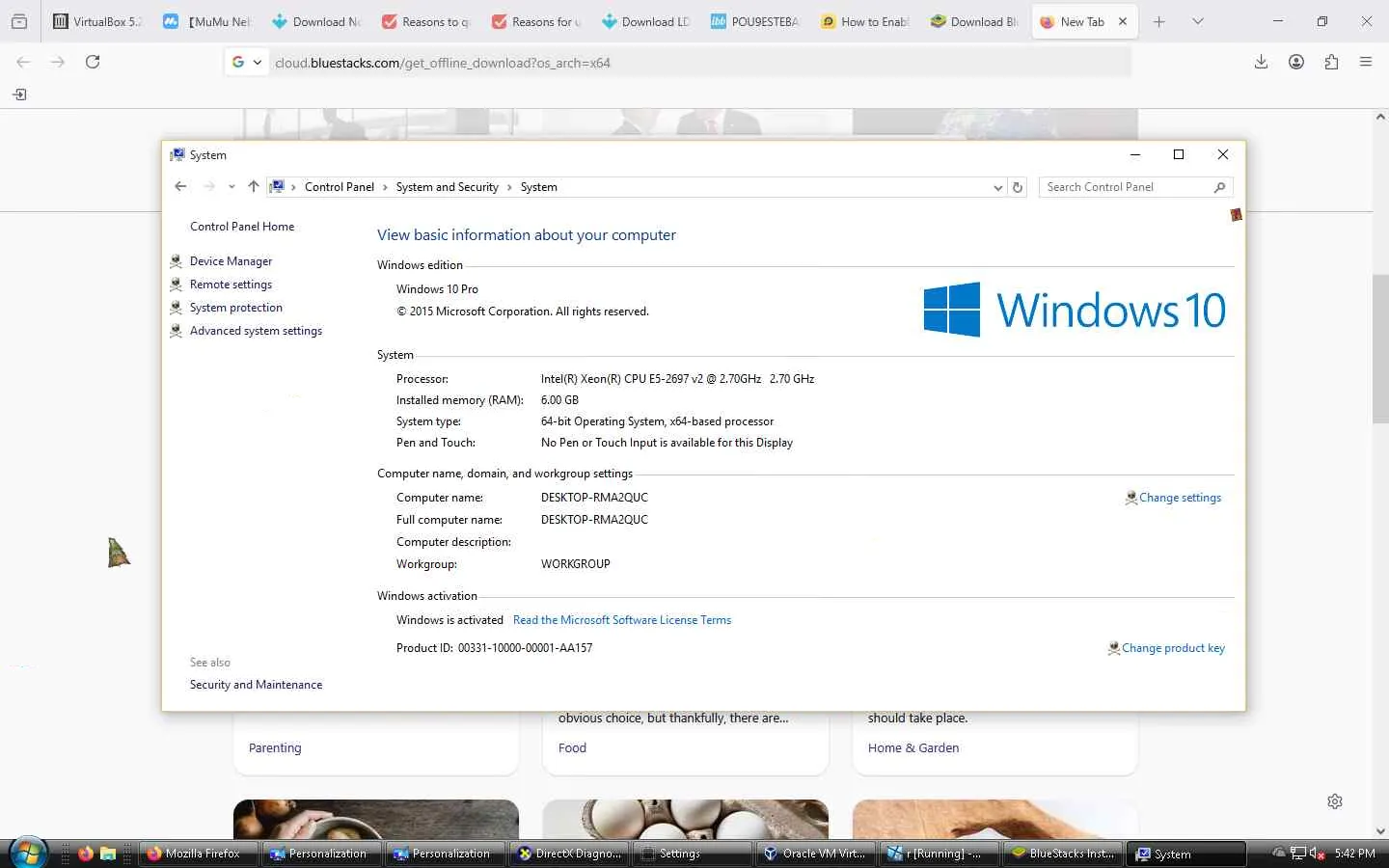Open Security and Maintenance link
The width and height of the screenshot is (1389, 868).
256,685
